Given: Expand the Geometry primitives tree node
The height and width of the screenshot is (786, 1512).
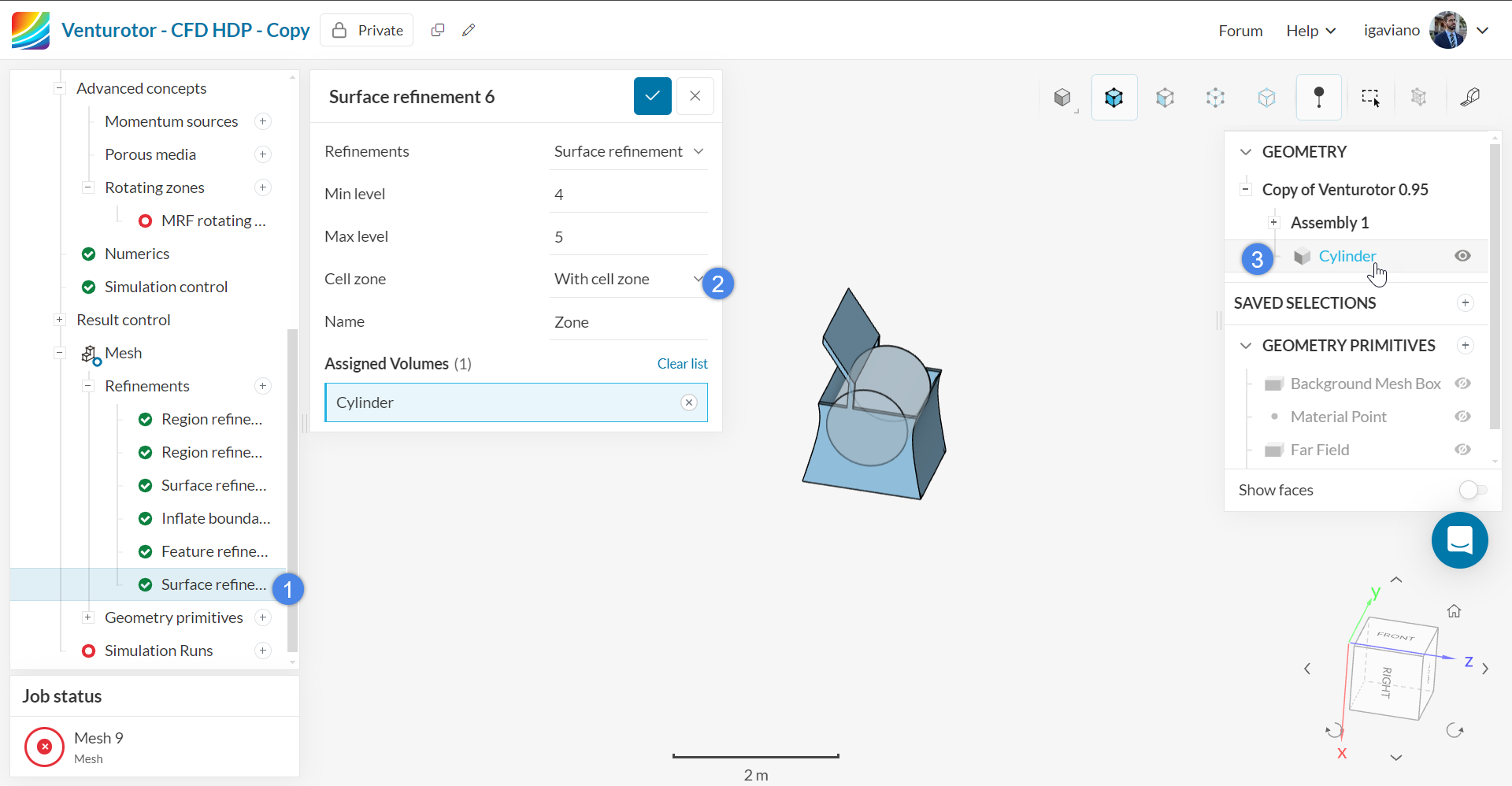Looking at the screenshot, I should click(x=88, y=617).
